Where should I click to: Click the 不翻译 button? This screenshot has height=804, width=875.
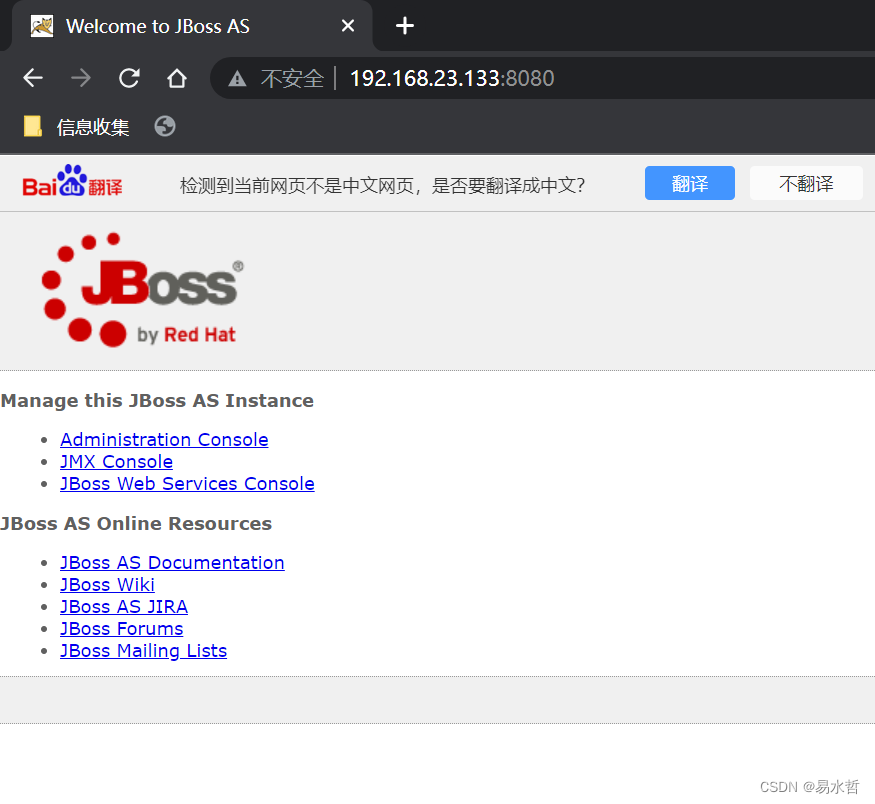[x=806, y=183]
